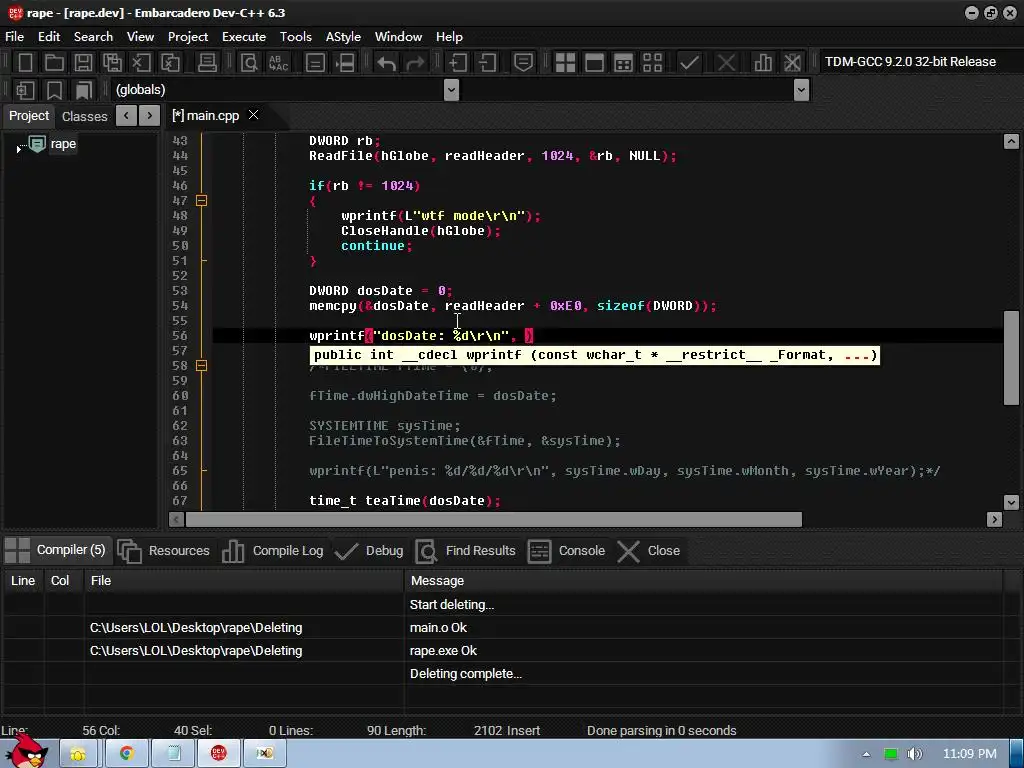1024x768 pixels.
Task: Click the toolbar icon right of Unindent
Action: pyautogui.click(x=523, y=63)
